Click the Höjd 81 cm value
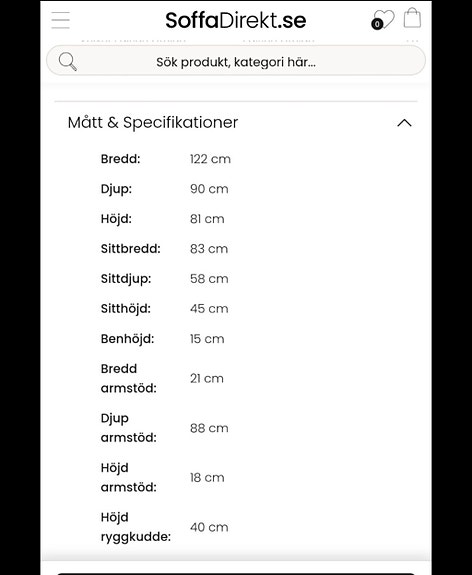The height and width of the screenshot is (575, 472). tap(207, 219)
